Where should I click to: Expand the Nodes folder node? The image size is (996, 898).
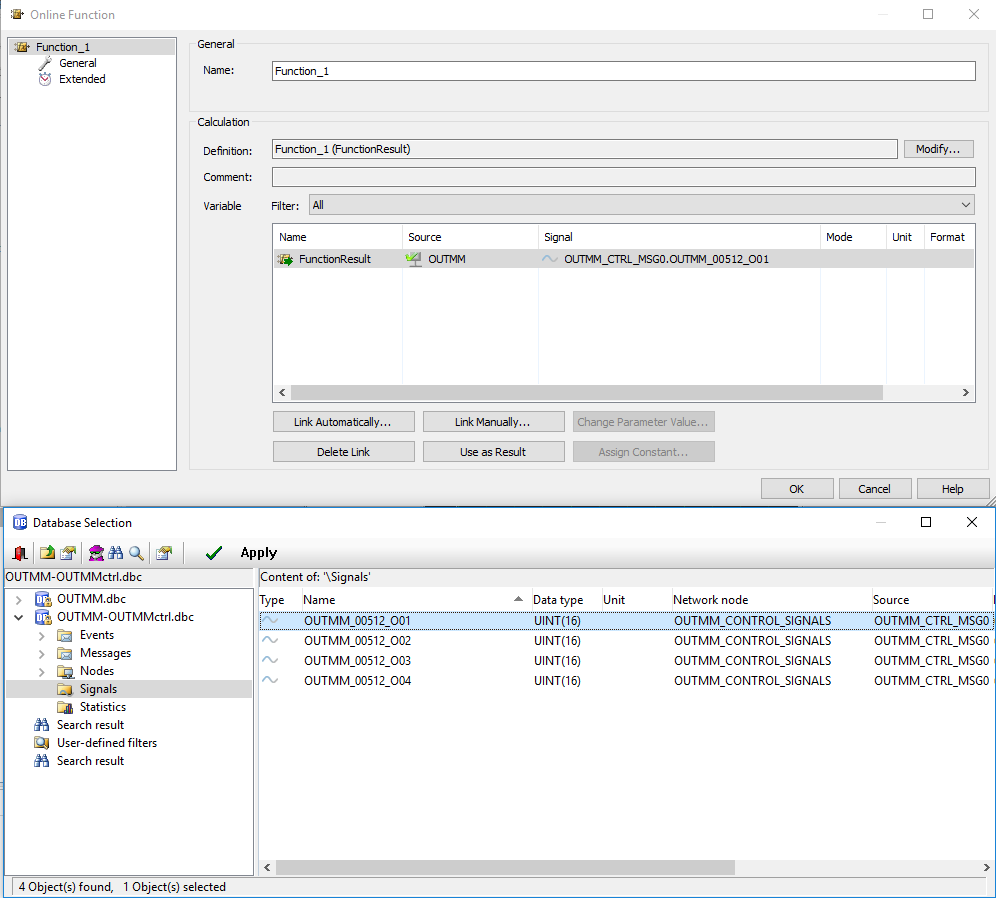click(x=41, y=671)
